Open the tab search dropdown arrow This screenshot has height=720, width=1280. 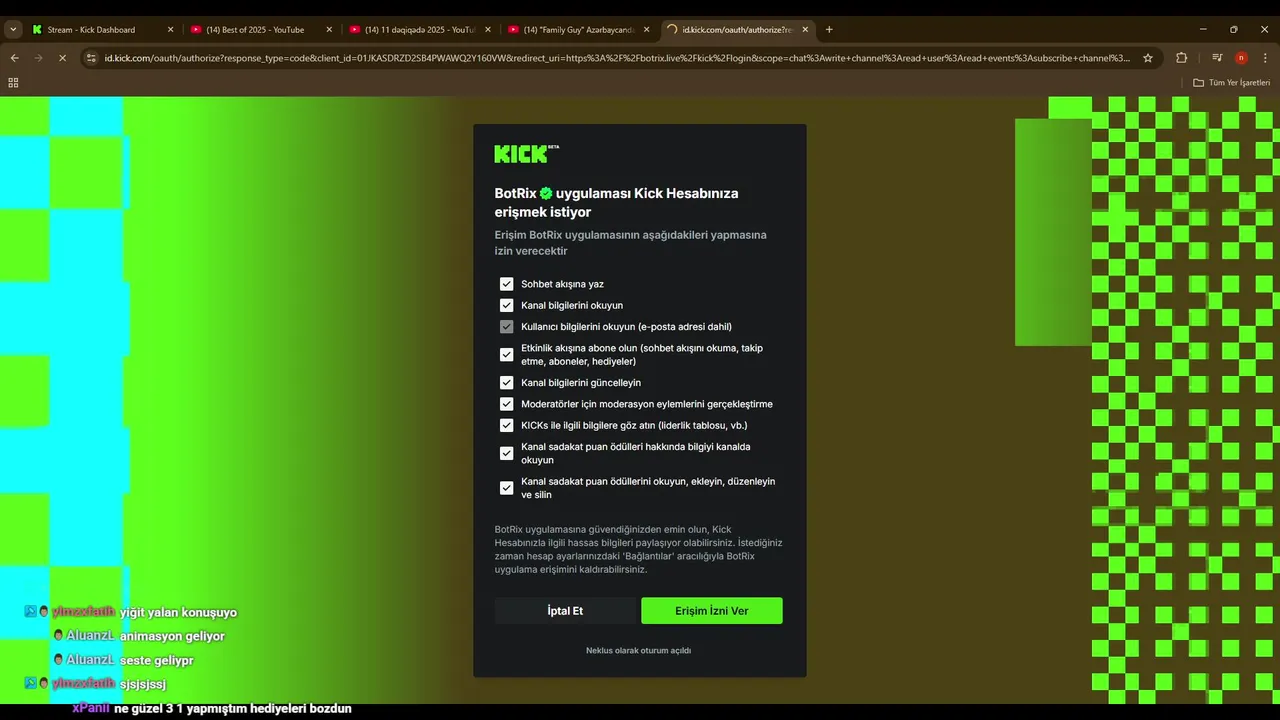pyautogui.click(x=13, y=29)
